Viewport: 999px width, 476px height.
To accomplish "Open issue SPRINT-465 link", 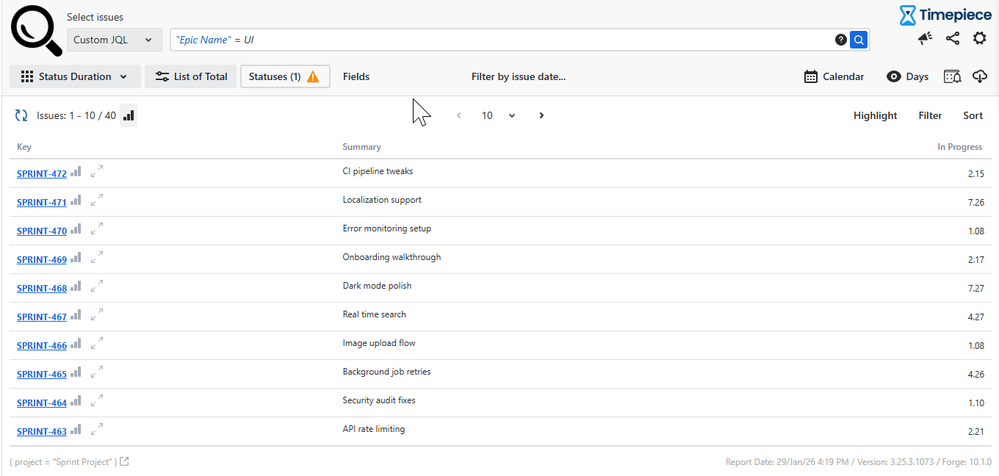I will (x=41, y=375).
